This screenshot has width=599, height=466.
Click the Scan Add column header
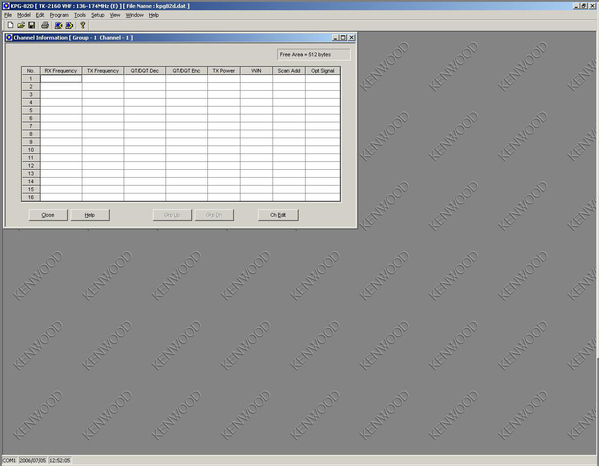coord(289,71)
